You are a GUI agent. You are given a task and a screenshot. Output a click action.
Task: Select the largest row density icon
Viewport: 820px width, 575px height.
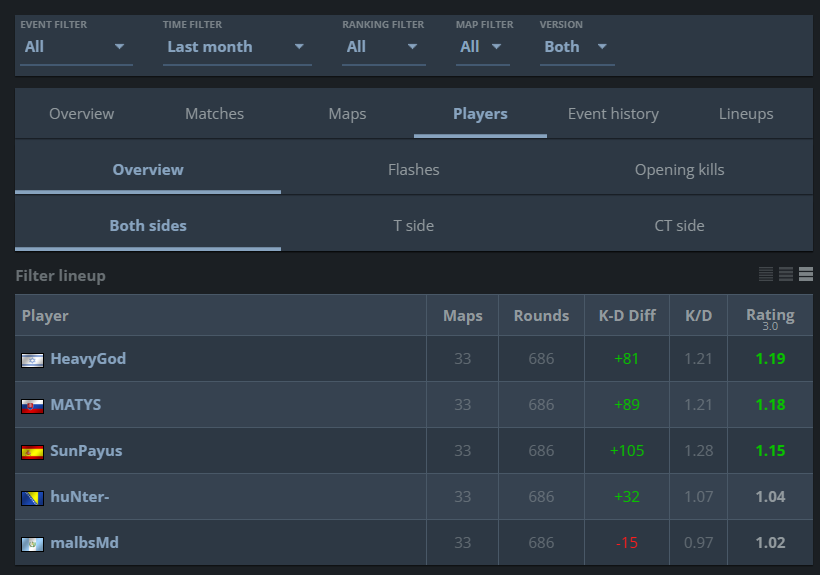click(x=806, y=274)
